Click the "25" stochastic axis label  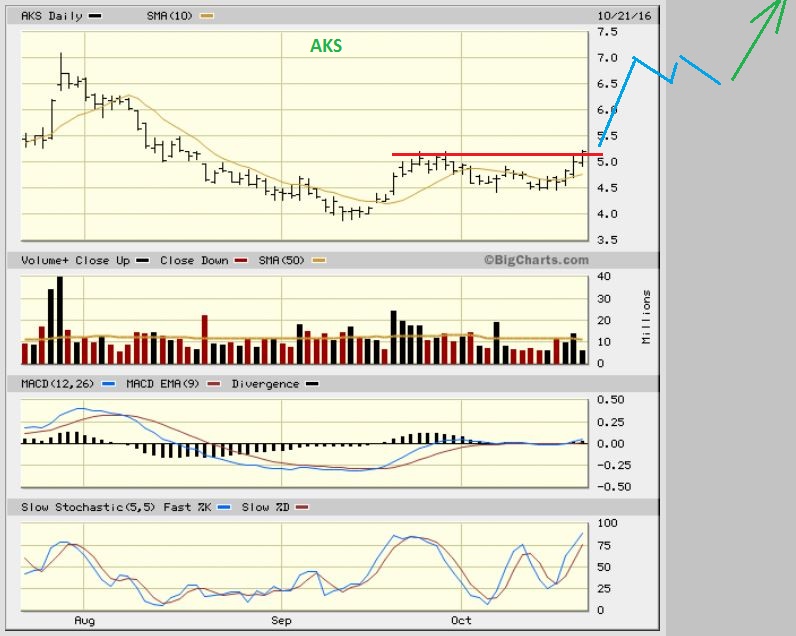point(604,589)
